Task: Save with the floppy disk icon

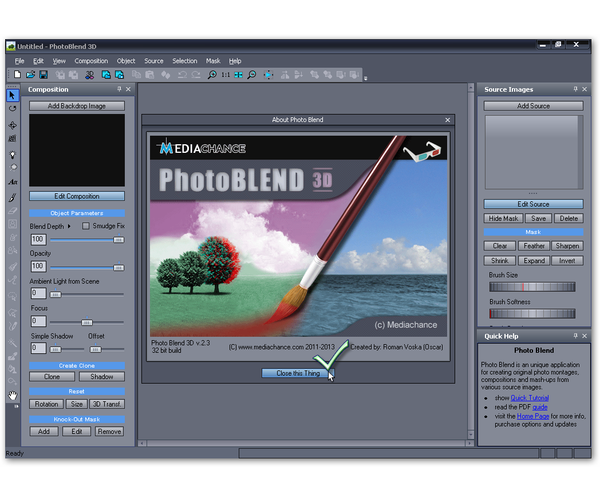Action: (44, 75)
